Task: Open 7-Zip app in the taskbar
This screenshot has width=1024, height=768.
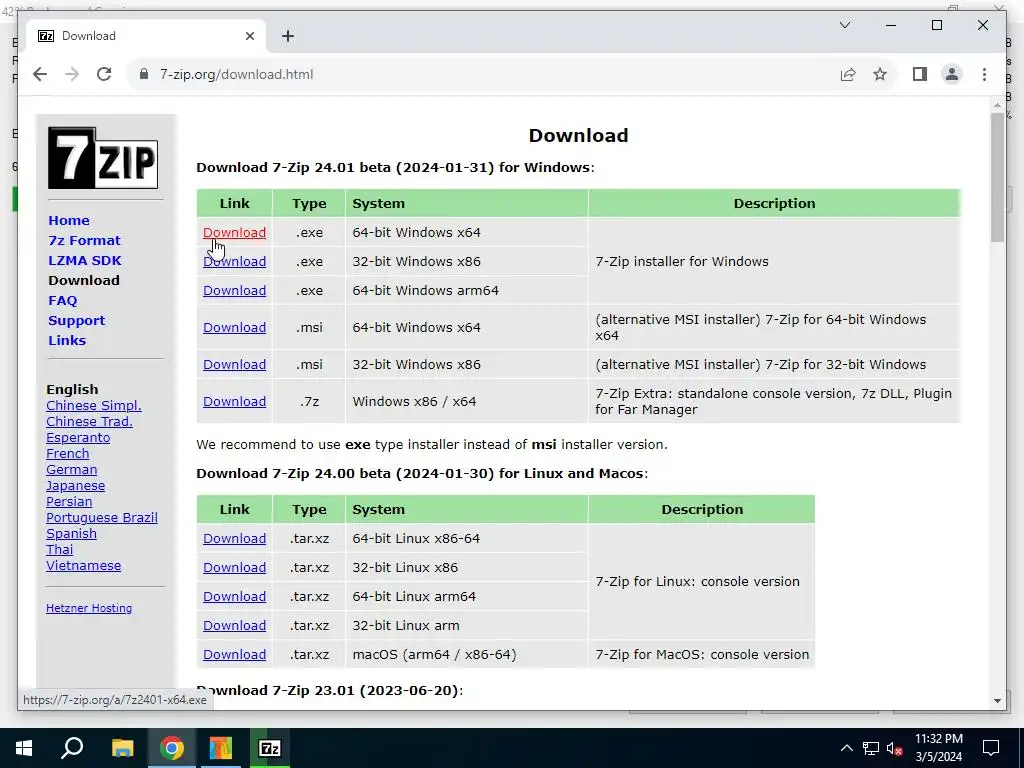Action: click(270, 748)
